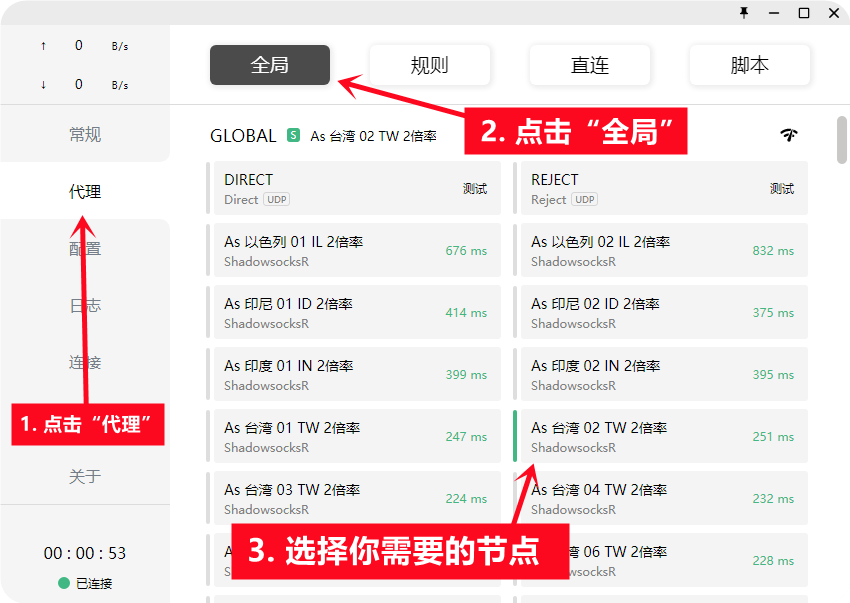Viewport: 850px width, 603px height.
Task: Open the 关于 about page
Action: pos(85,476)
